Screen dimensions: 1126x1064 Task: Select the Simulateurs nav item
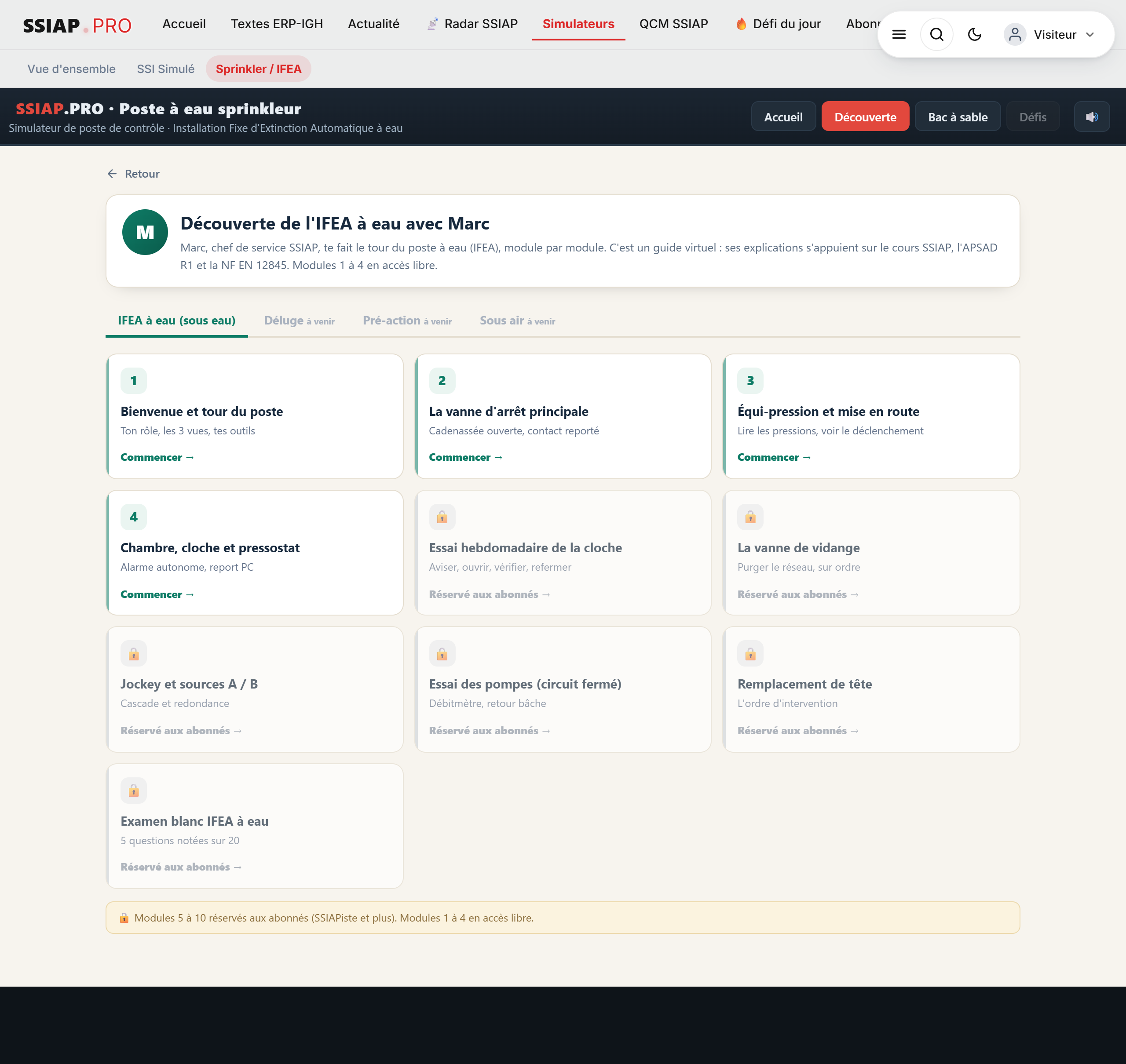(578, 24)
